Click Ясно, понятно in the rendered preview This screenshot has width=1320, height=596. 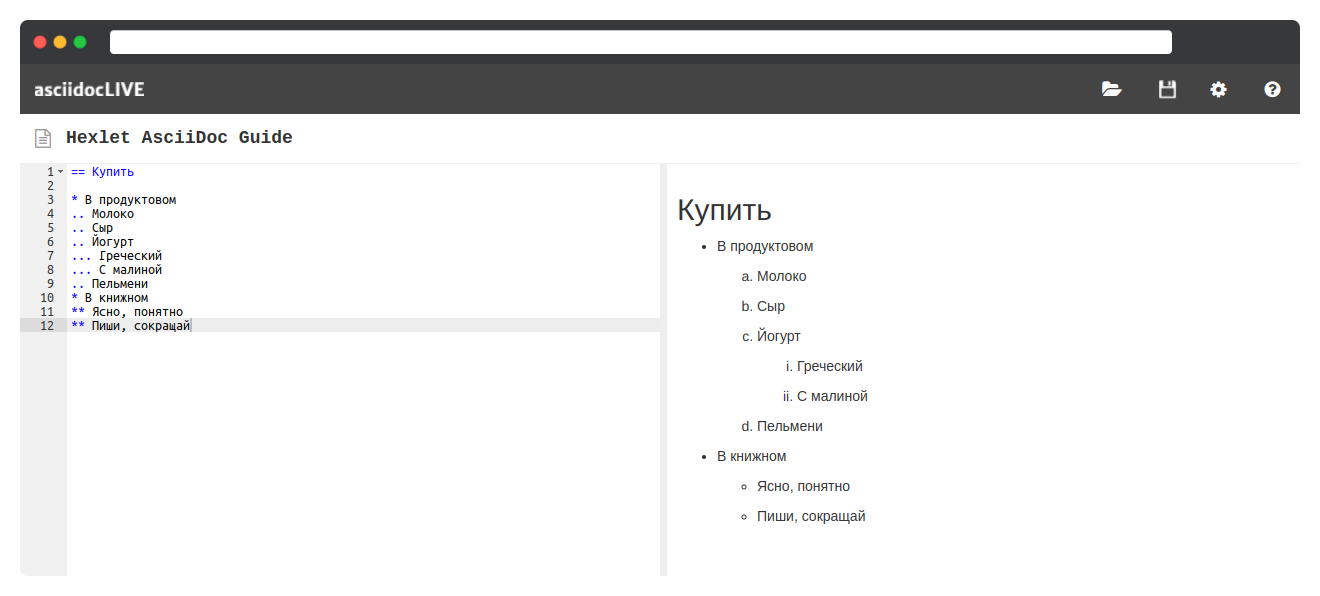[x=803, y=486]
